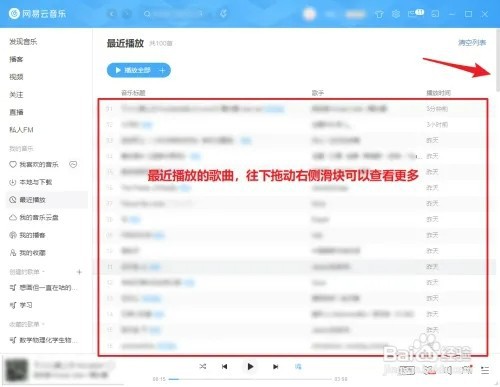Click the plus icon to create a new playlist

79,272
